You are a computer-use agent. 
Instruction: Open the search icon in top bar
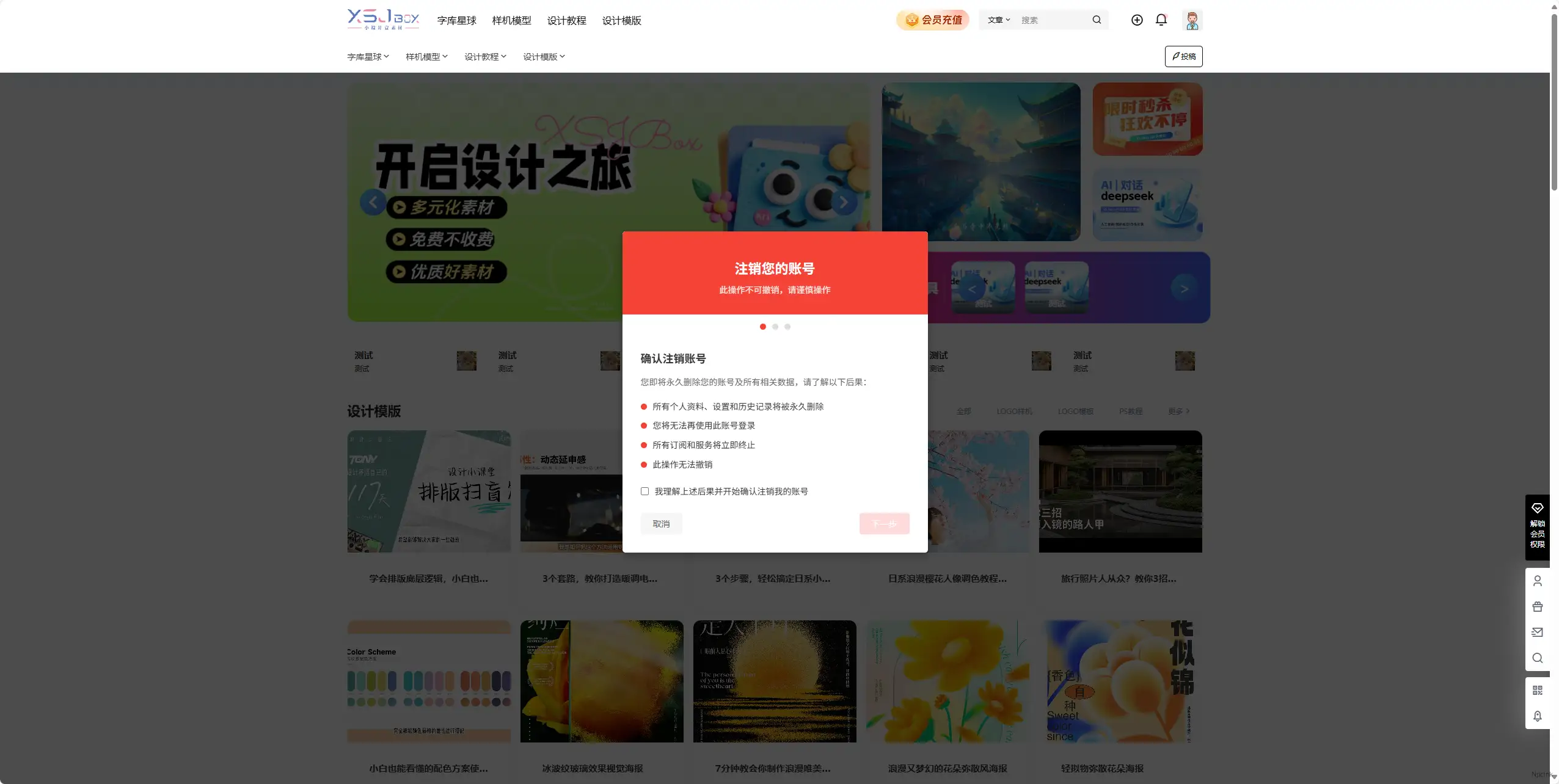[1097, 20]
